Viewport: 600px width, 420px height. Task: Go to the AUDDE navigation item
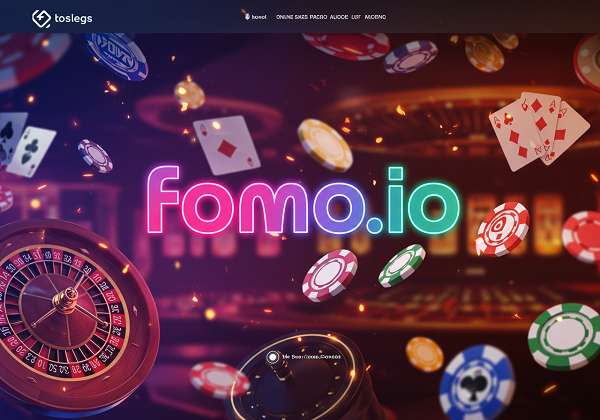pyautogui.click(x=339, y=17)
